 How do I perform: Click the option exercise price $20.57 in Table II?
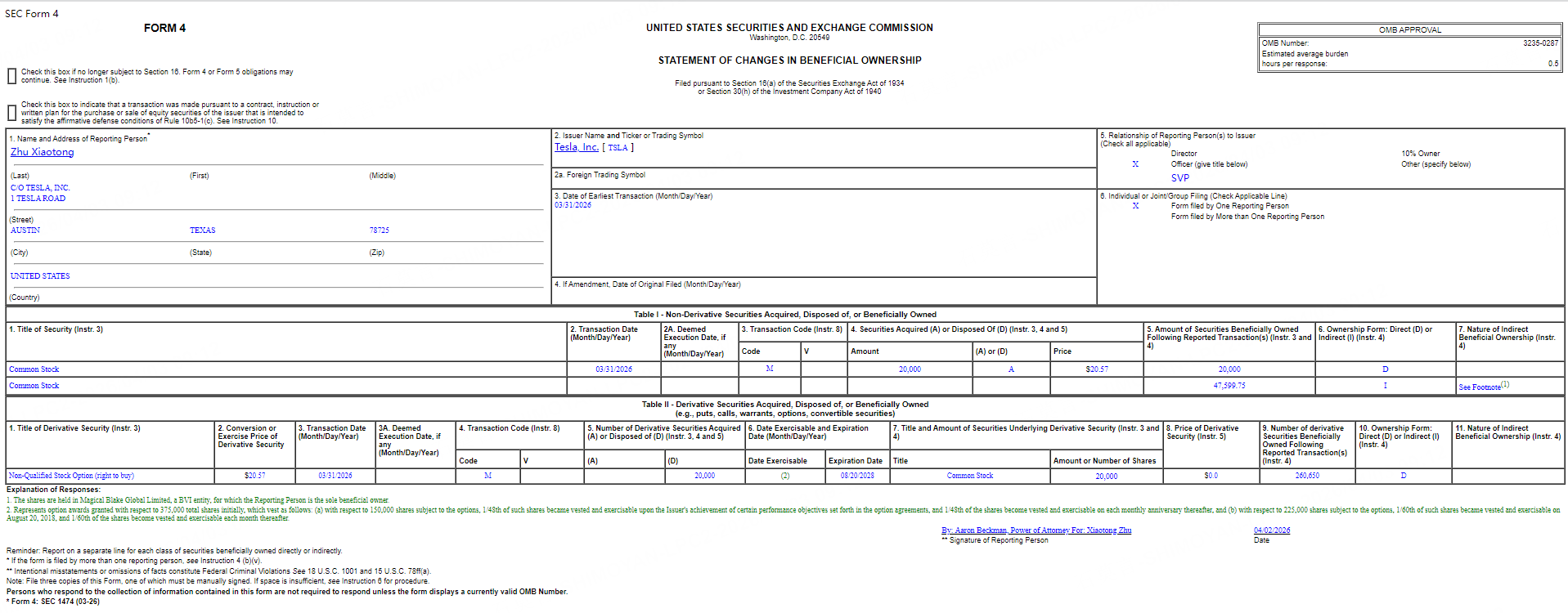(255, 476)
